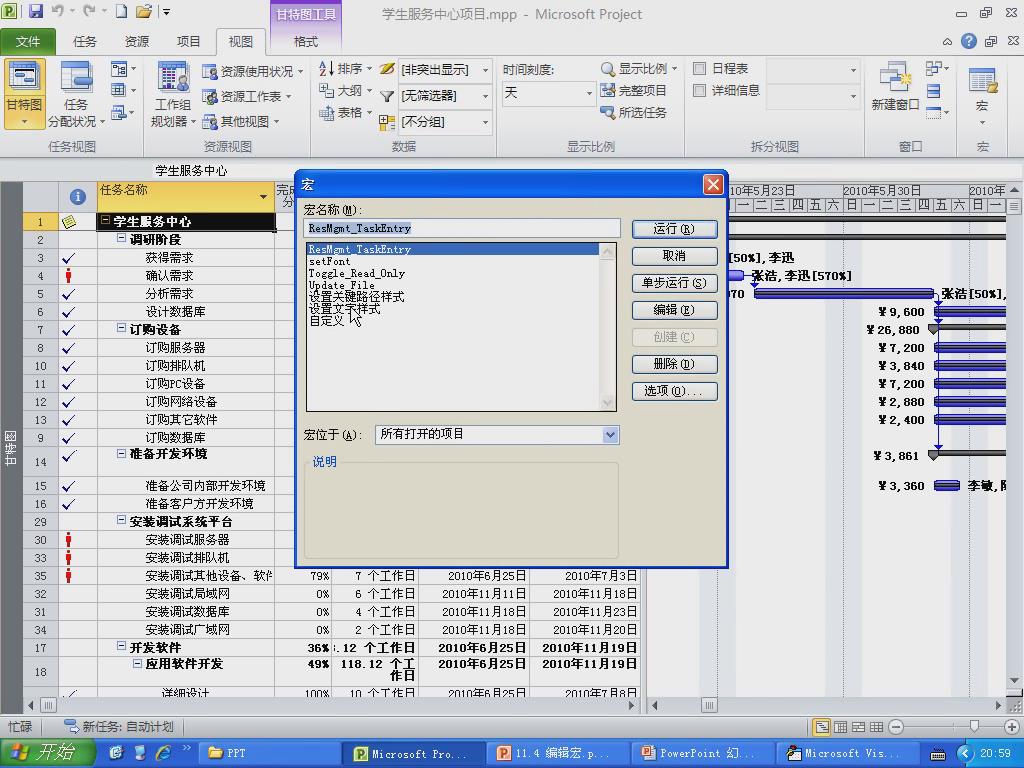Click the info indicator column header icon
Screen dimensions: 1024x768
coord(78,196)
